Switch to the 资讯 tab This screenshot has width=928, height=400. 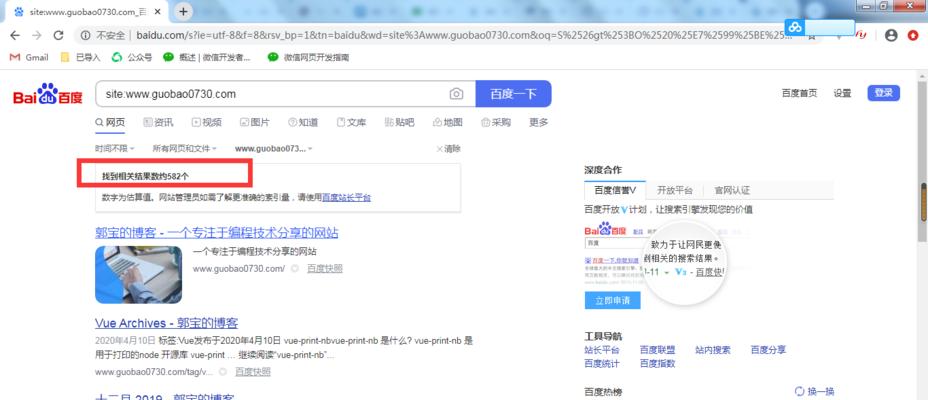(159, 122)
